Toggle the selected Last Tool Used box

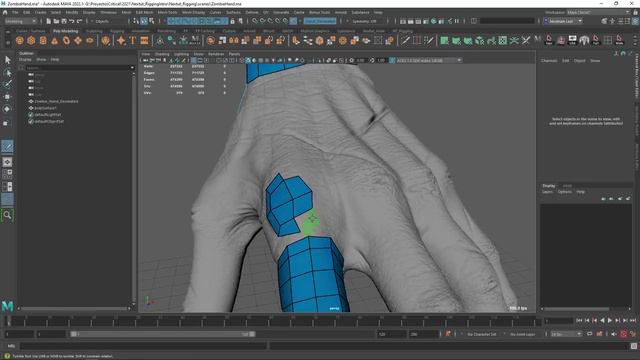pos(7,146)
